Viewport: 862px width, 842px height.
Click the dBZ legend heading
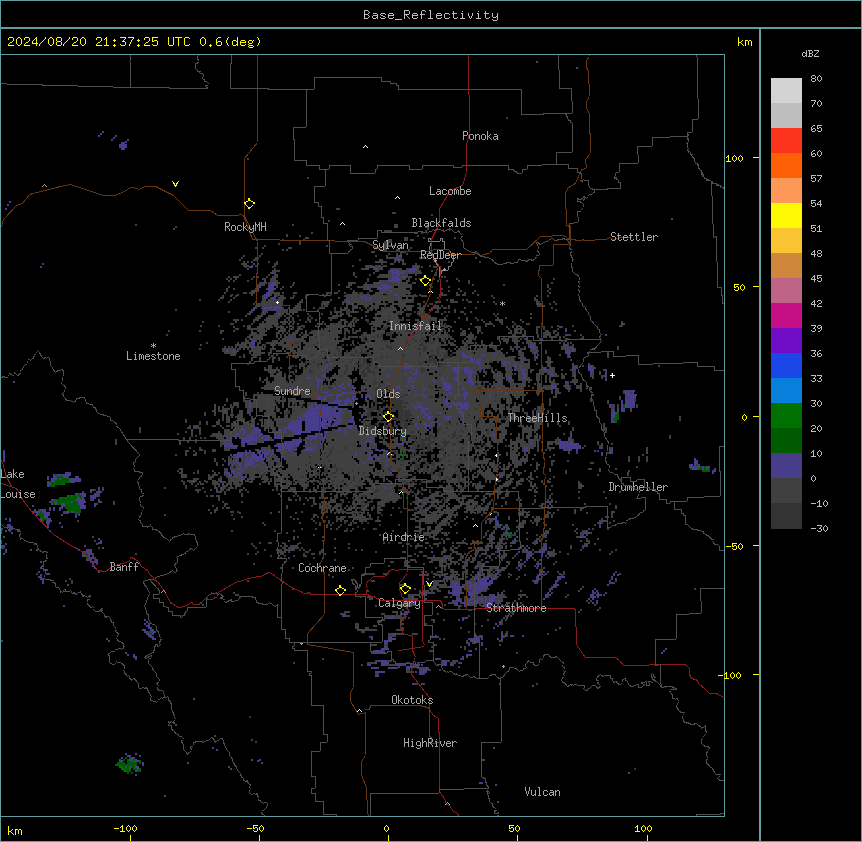[x=810, y=53]
